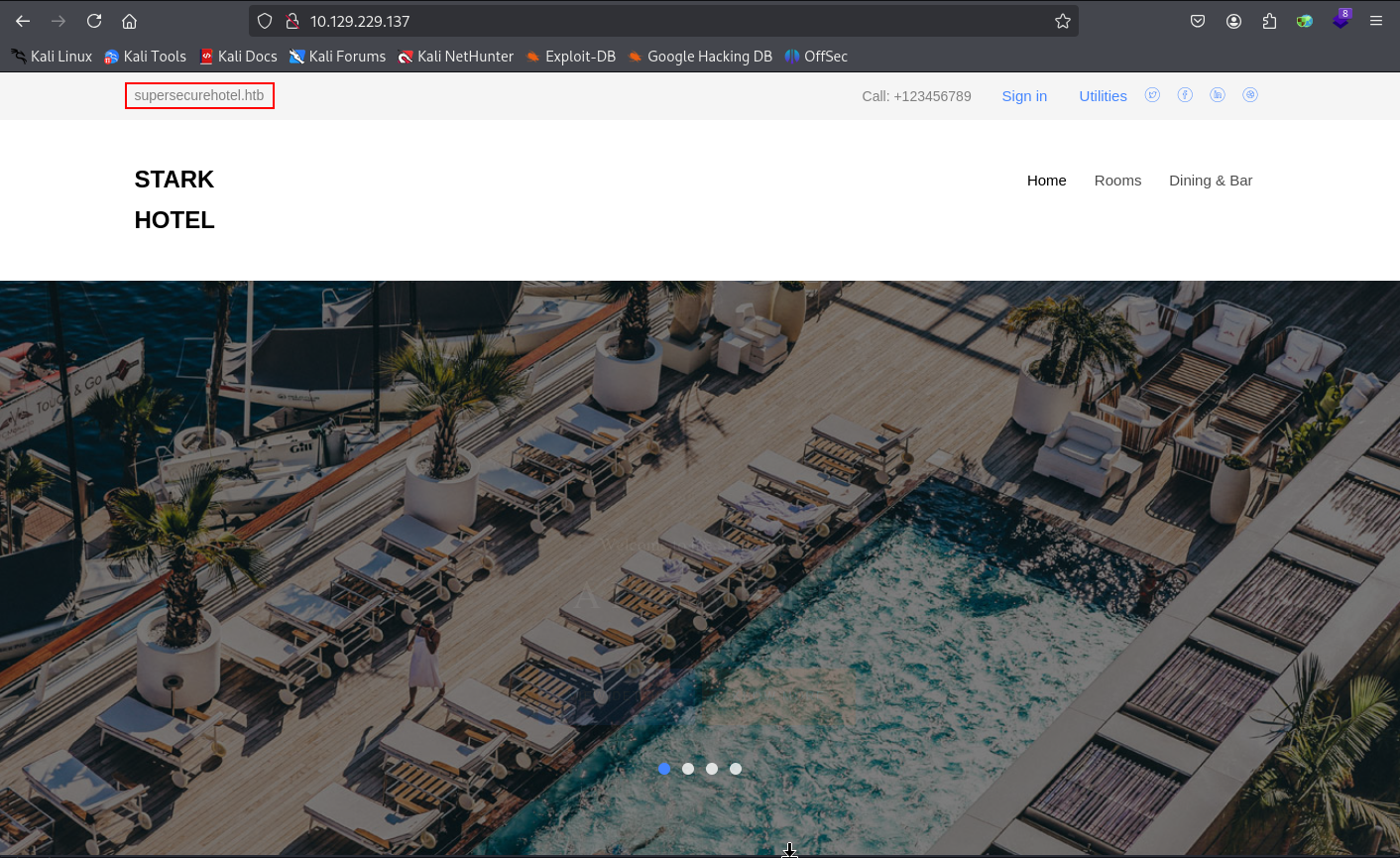
Task: Open the OffSec bookmark
Action: pos(816,57)
